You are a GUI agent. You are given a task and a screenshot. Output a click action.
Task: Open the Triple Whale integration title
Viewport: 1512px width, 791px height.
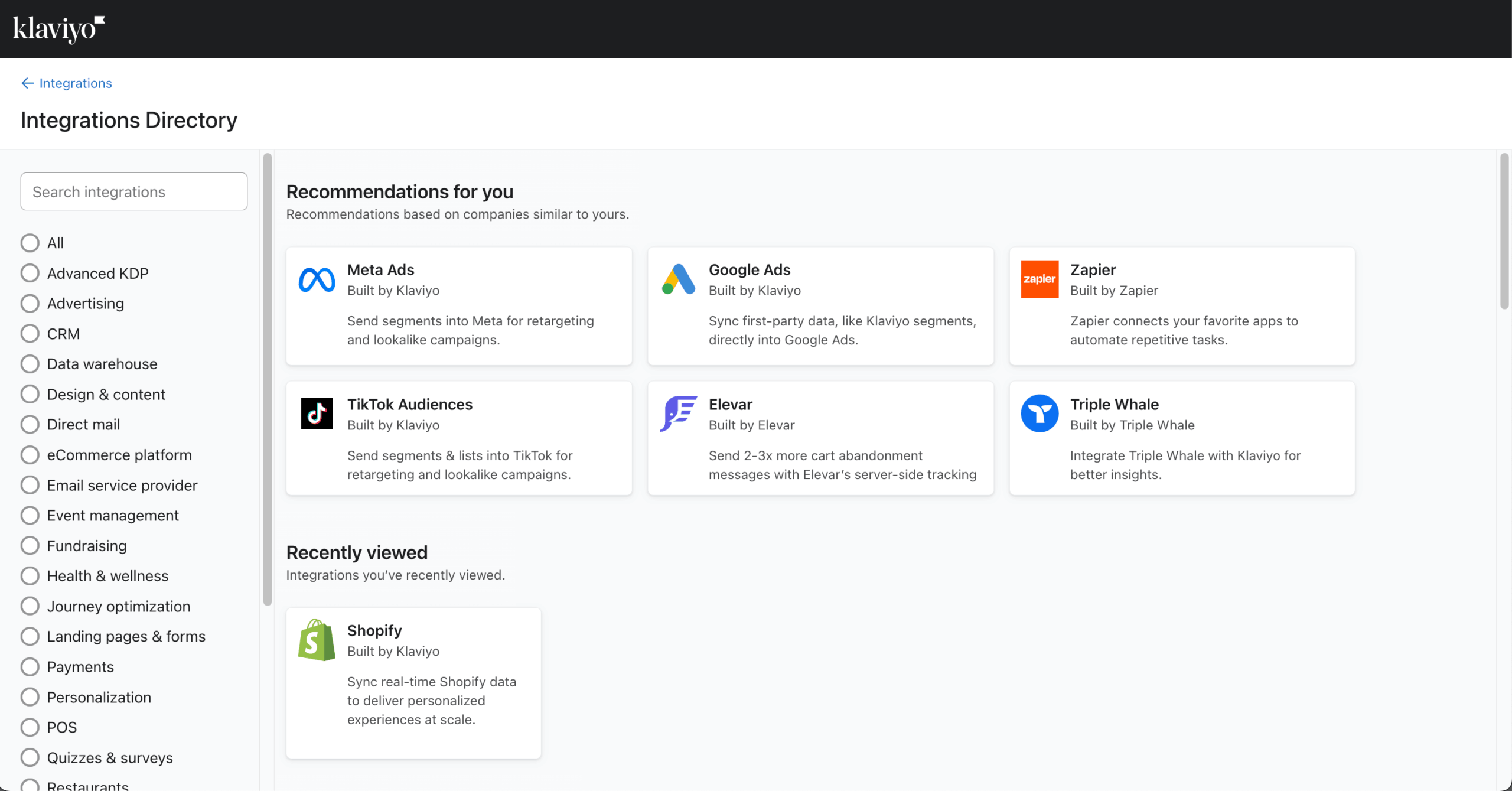[1114, 405]
